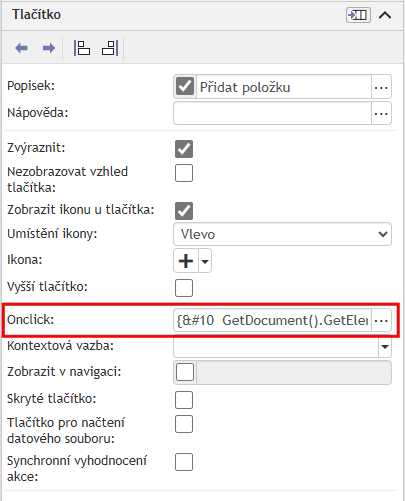Open ellipsis editor for Nápověda field
The width and height of the screenshot is (405, 501).
(381, 113)
